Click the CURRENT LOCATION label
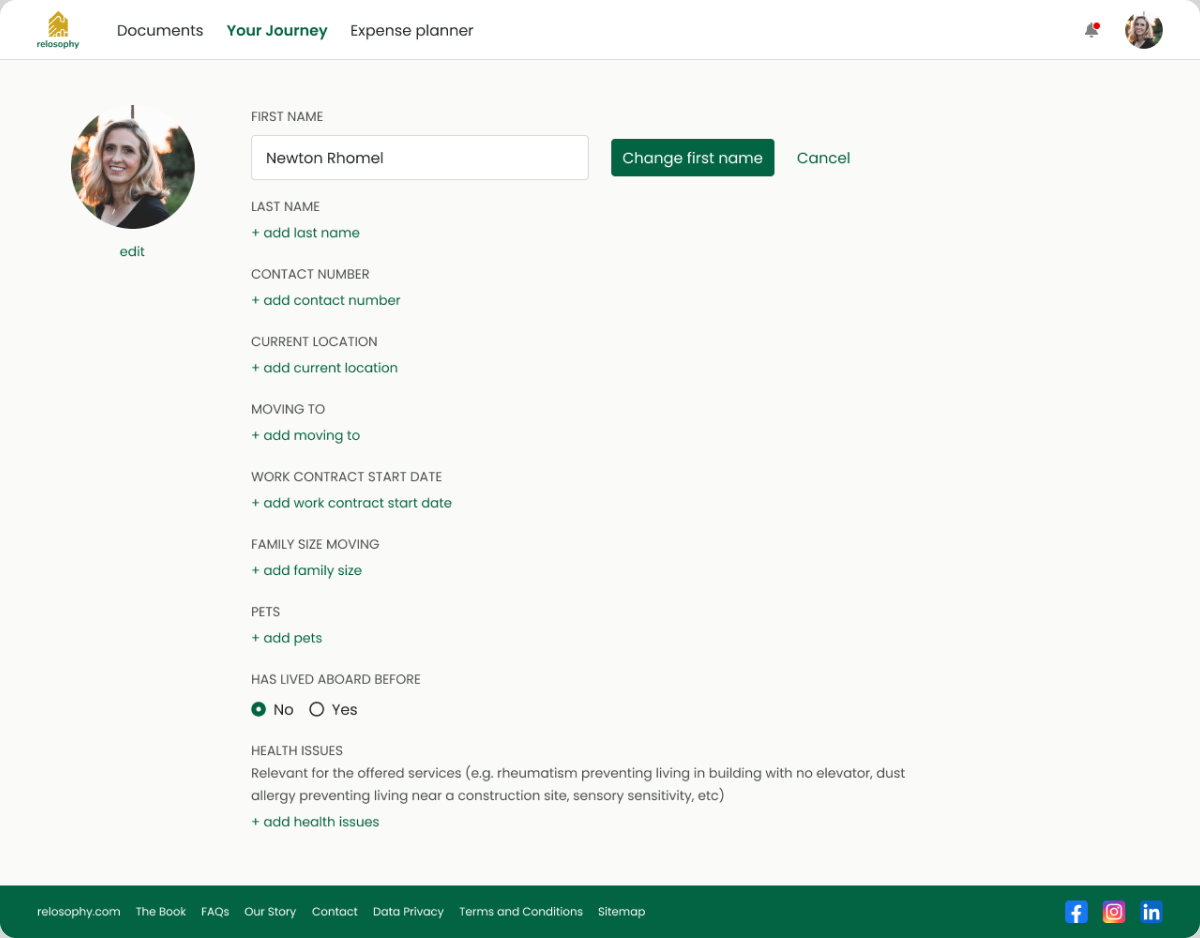This screenshot has width=1200, height=938. (314, 342)
